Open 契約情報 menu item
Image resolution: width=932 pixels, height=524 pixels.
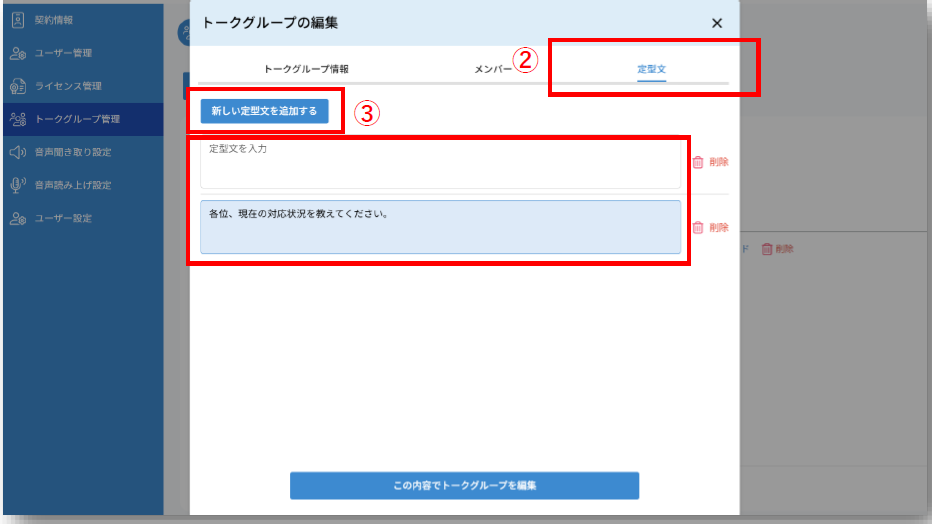tap(83, 20)
